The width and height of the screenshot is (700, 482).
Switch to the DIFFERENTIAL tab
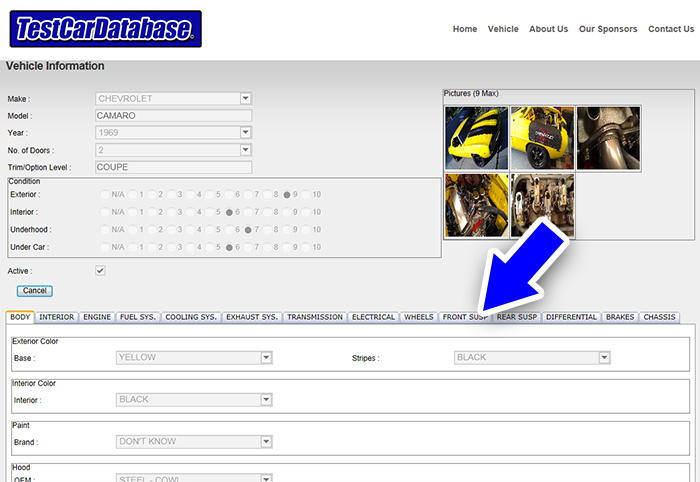[571, 317]
